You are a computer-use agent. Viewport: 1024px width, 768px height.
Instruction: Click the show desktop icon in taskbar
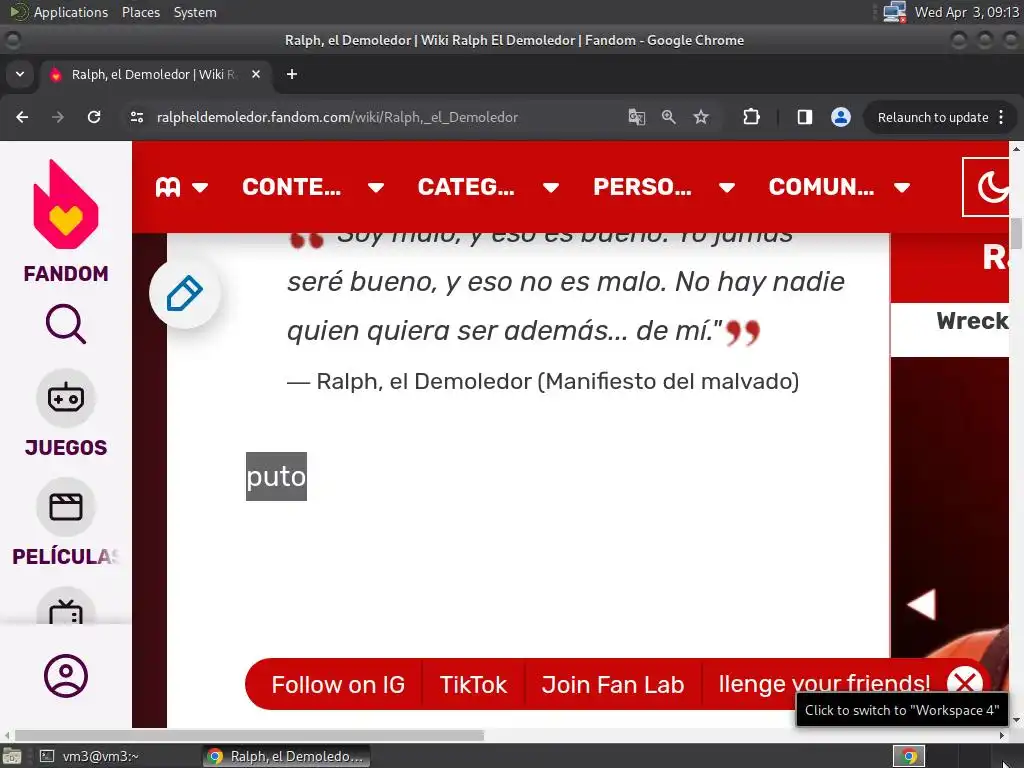coord(11,757)
